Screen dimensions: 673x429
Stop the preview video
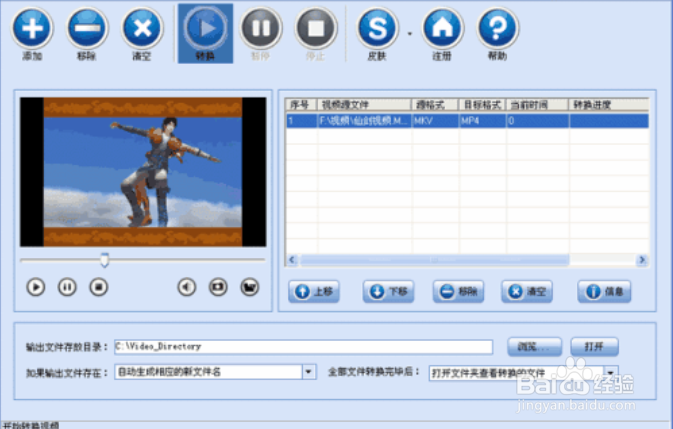click(99, 287)
